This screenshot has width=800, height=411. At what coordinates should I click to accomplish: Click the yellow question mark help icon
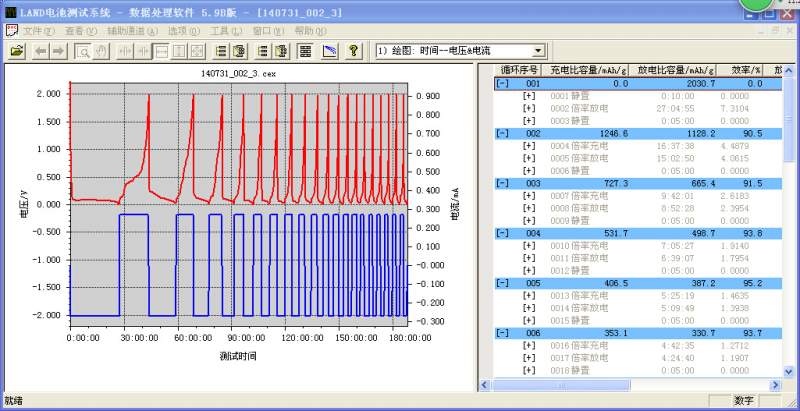(x=353, y=51)
